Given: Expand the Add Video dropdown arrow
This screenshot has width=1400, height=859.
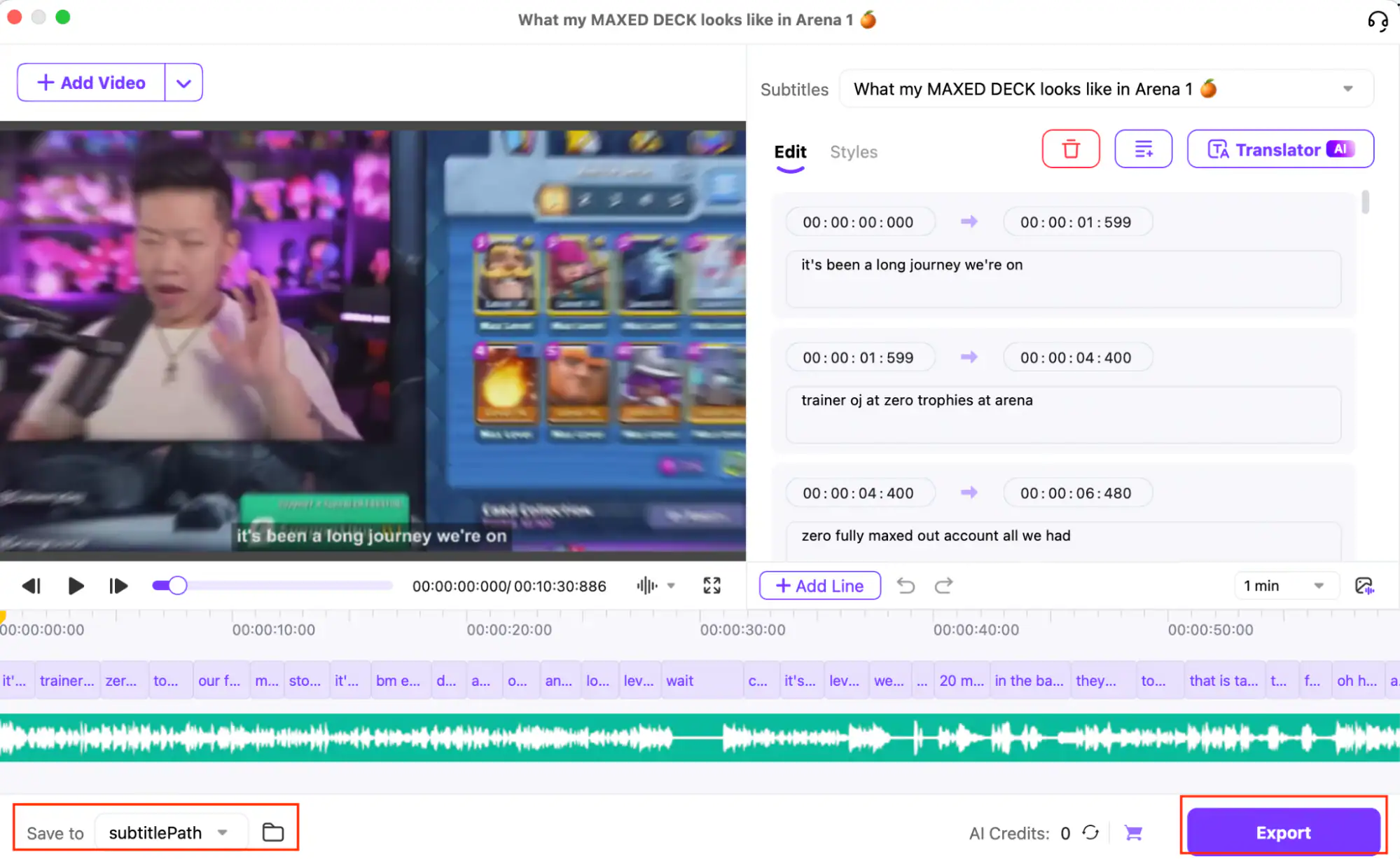Looking at the screenshot, I should coord(183,82).
